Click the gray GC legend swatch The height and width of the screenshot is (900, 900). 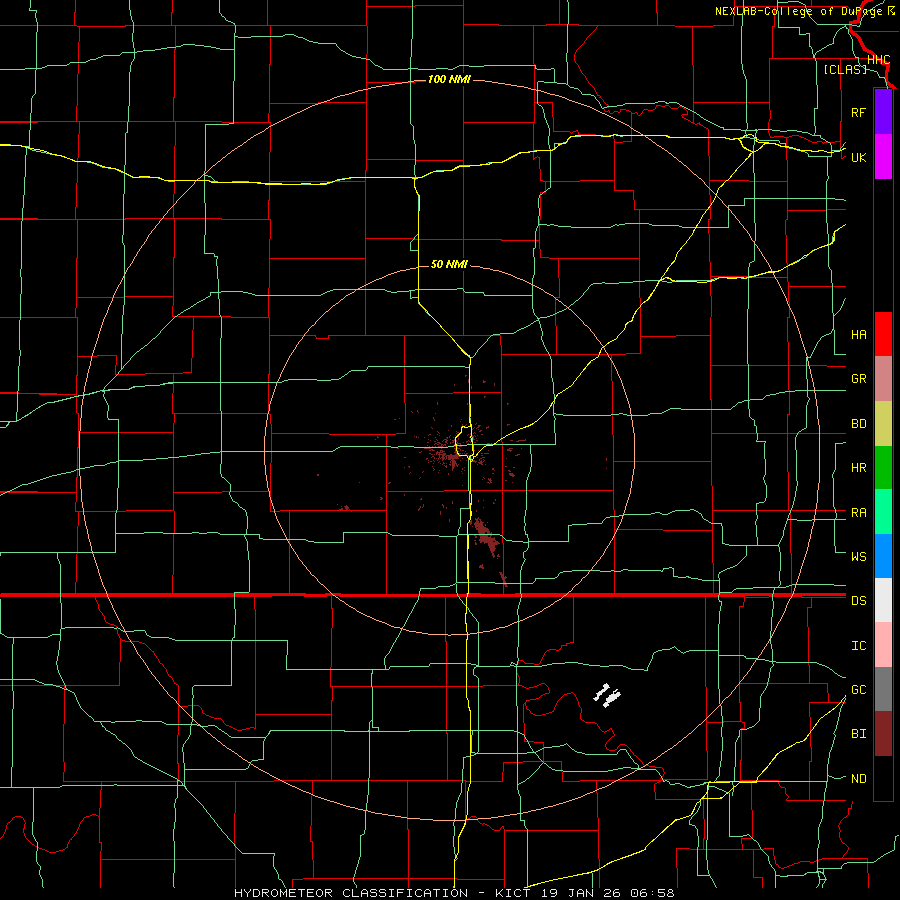883,689
